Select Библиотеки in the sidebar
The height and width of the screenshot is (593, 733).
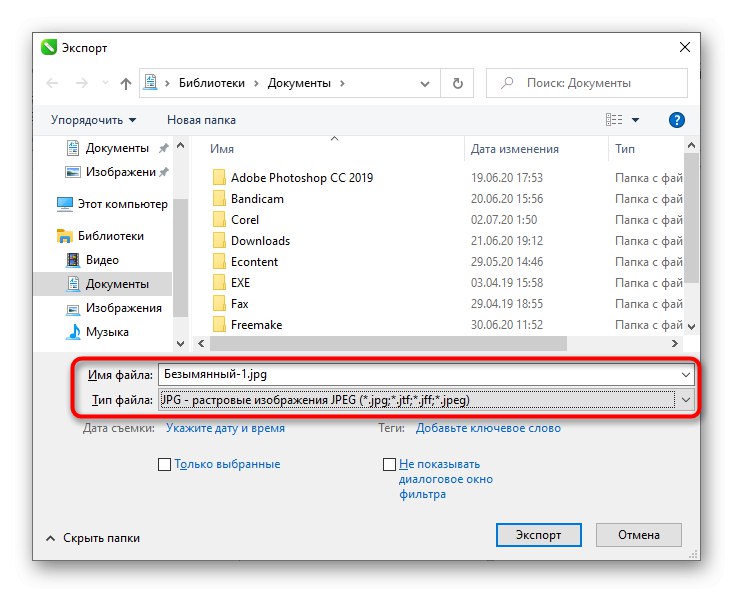100,236
